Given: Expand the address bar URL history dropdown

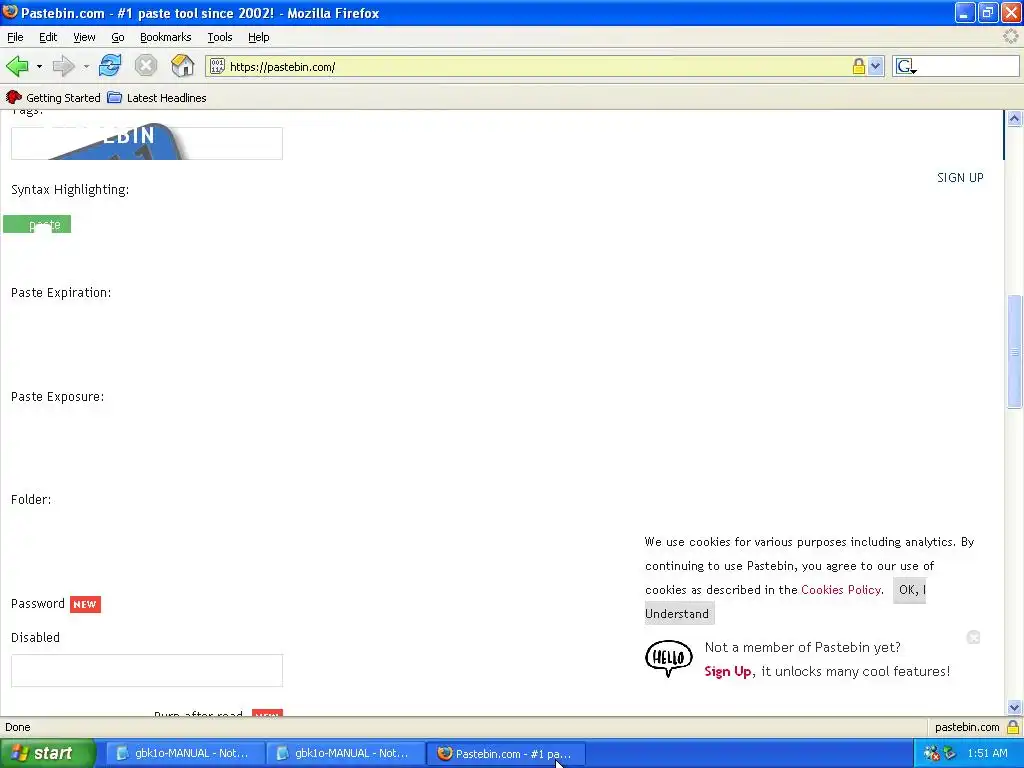Looking at the screenshot, I should (x=875, y=66).
